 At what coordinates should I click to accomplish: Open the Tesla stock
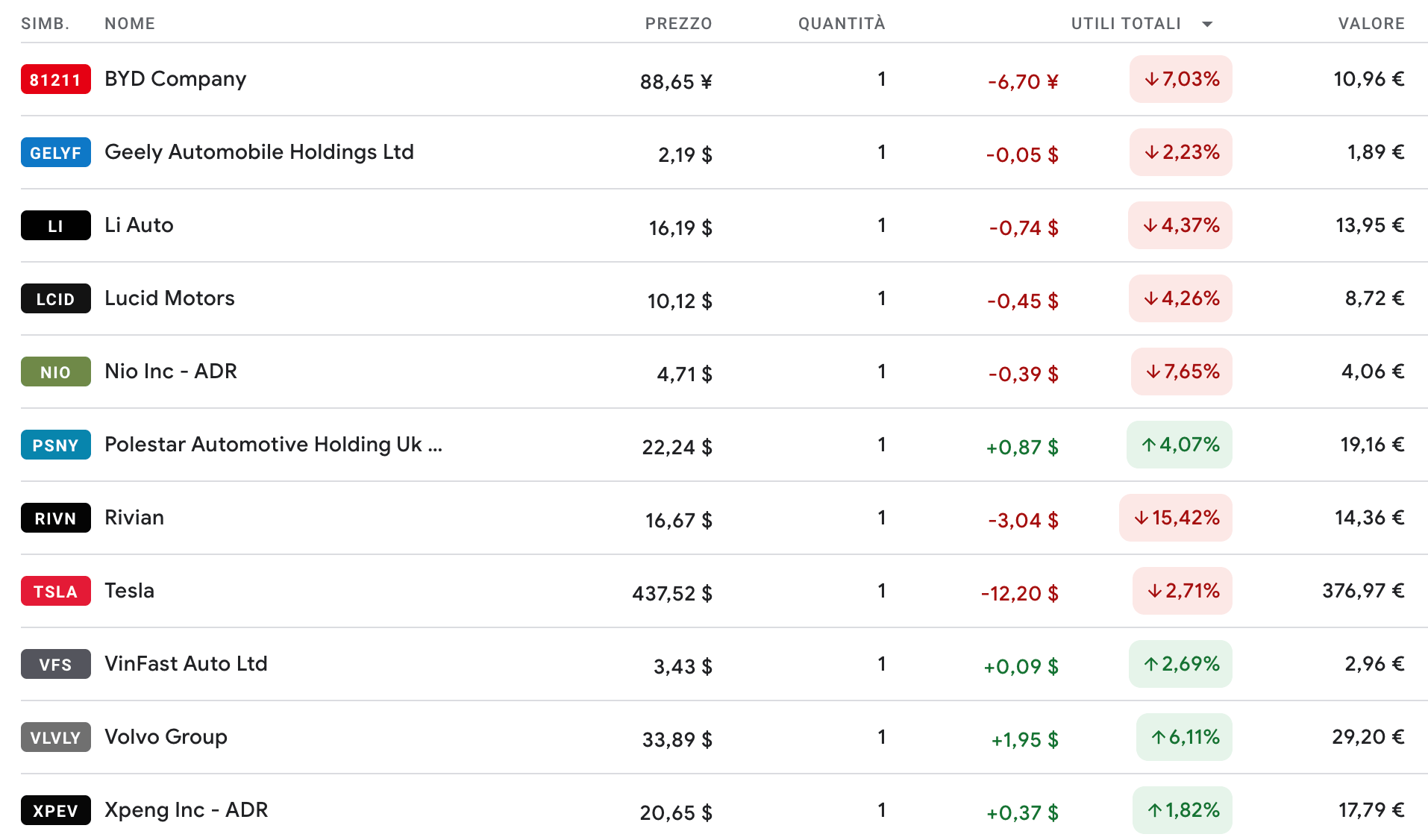(x=129, y=591)
